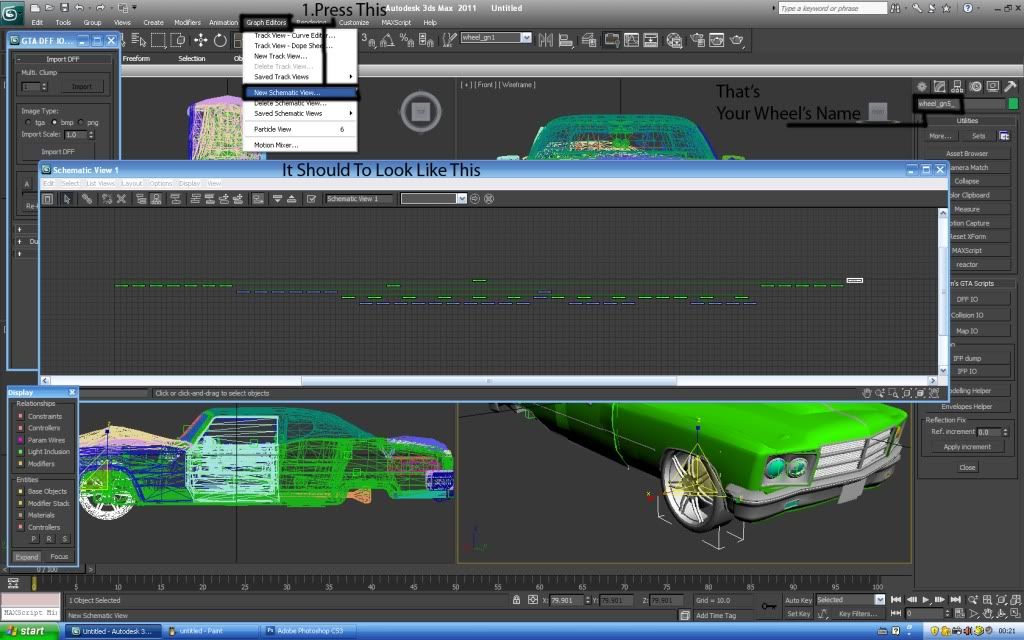Click the Set Keys key icon
The image size is (1024, 640).
(x=769, y=606)
